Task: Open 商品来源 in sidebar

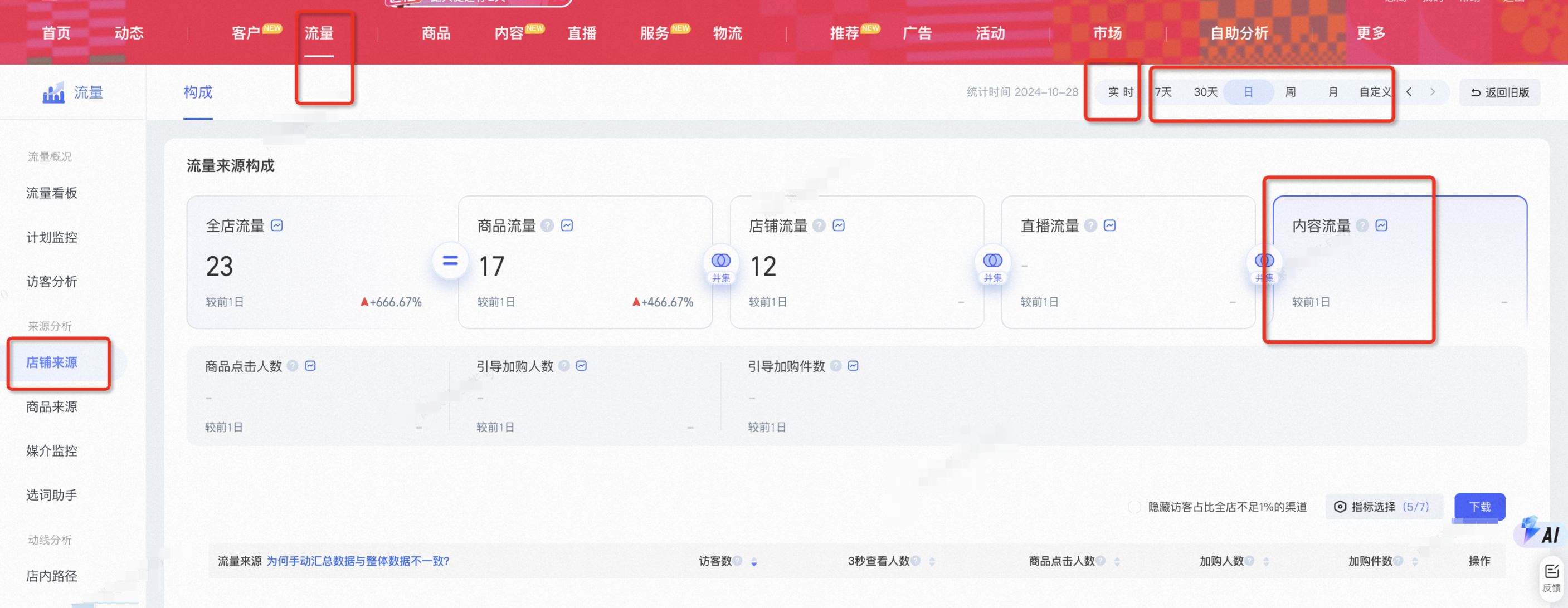Action: pyautogui.click(x=52, y=406)
